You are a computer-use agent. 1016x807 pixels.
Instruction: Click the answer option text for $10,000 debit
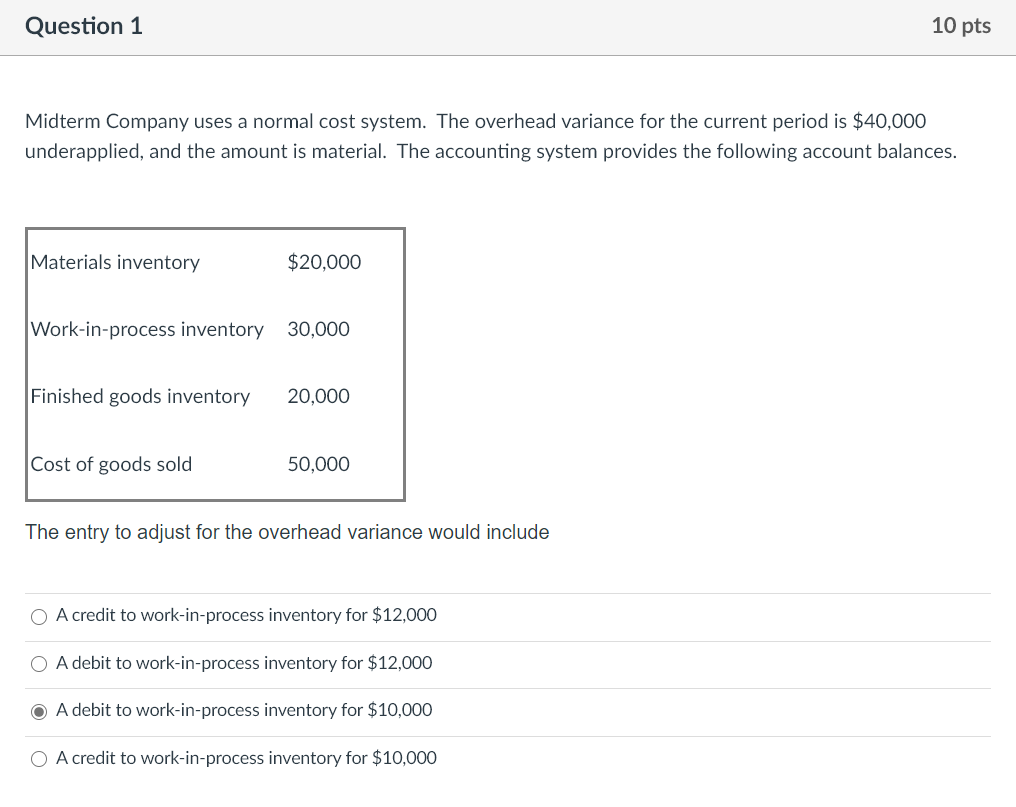pos(243,710)
